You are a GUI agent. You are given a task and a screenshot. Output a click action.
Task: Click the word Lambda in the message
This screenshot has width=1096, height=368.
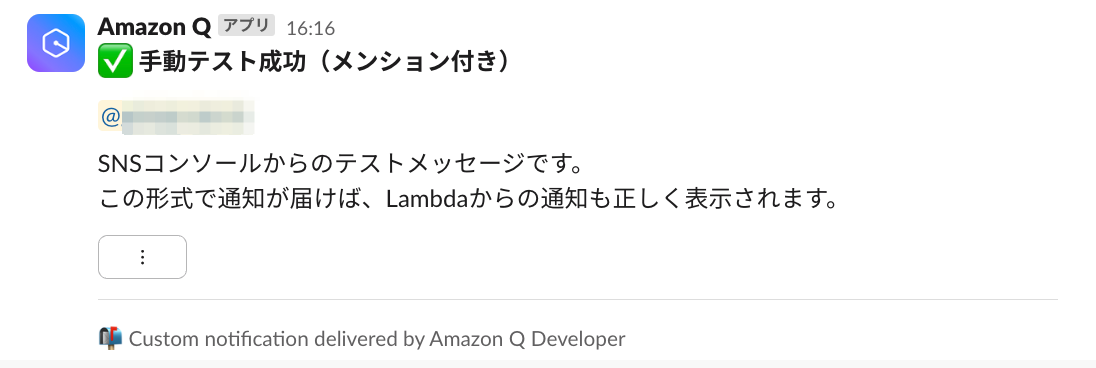(416, 201)
